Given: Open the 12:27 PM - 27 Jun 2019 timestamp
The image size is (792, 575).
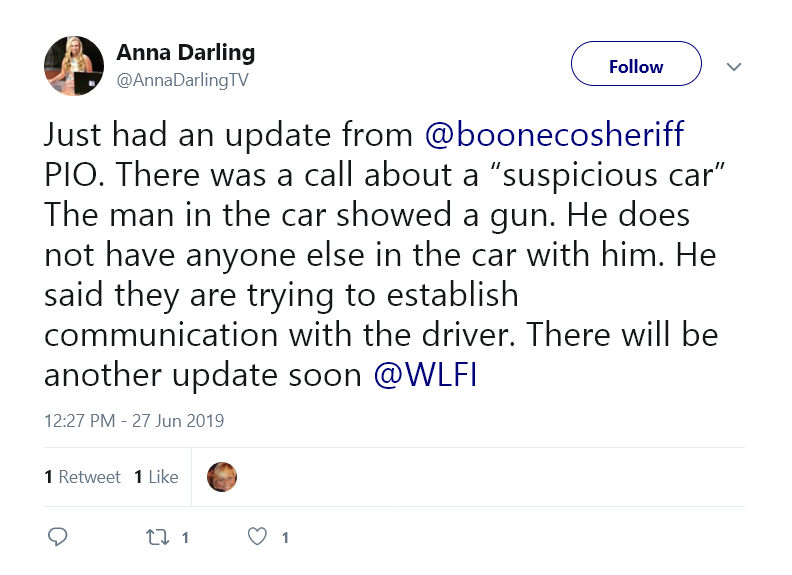Looking at the screenshot, I should click(x=134, y=420).
